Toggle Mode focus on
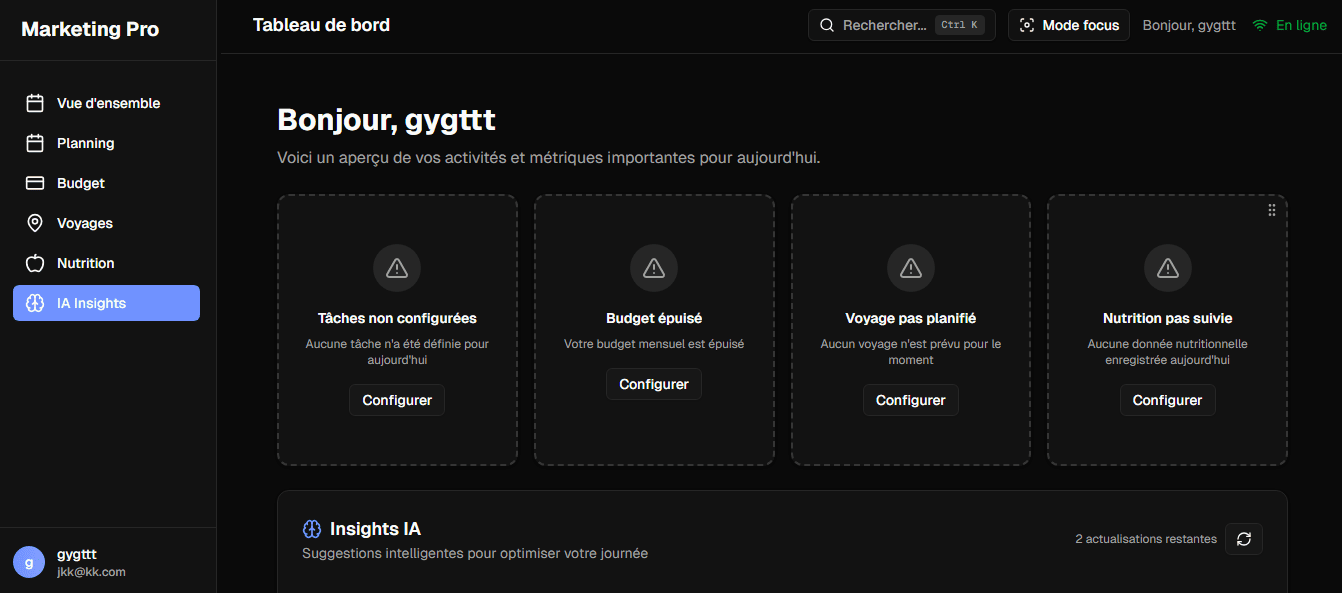Screen dimensions: 1342x593 pos(1068,24)
